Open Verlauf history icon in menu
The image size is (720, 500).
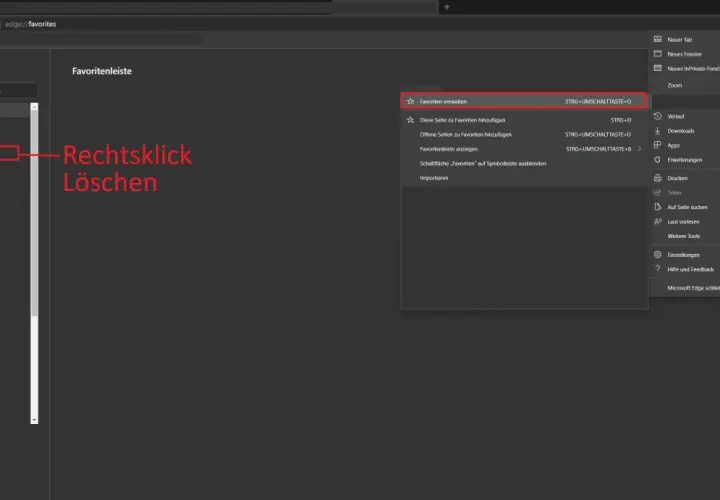(x=658, y=116)
